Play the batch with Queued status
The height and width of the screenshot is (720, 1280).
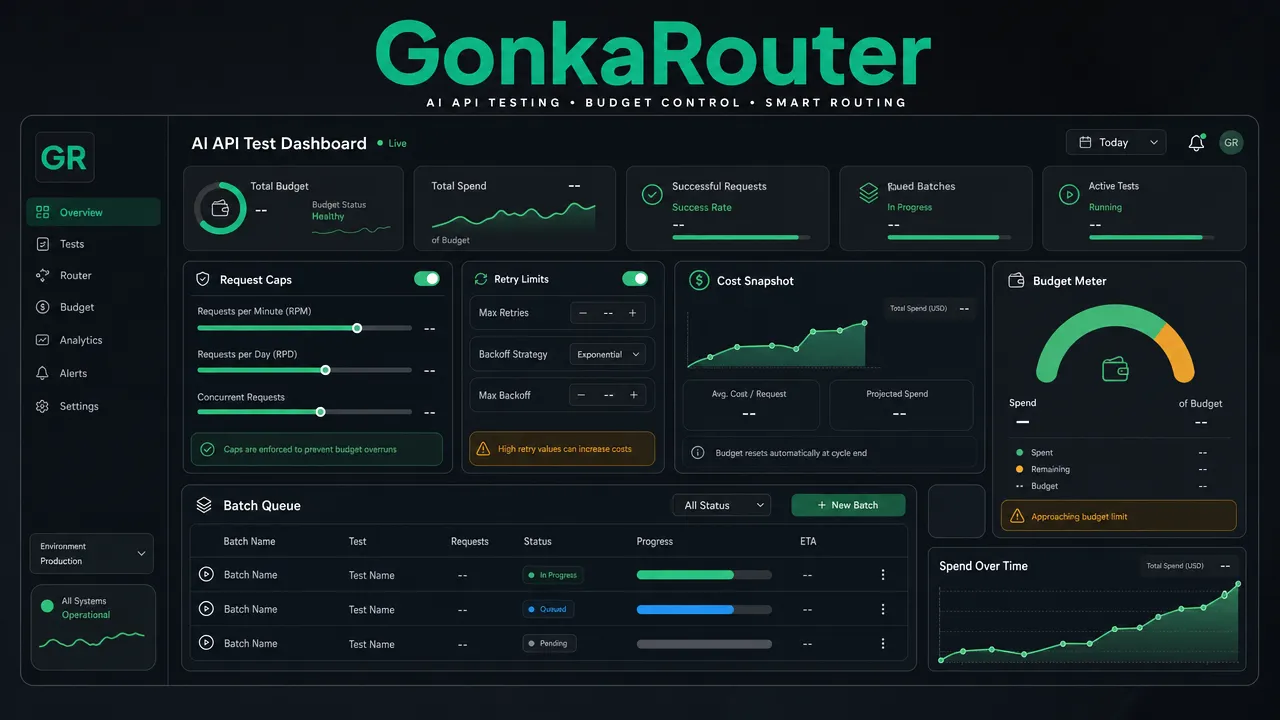point(206,608)
